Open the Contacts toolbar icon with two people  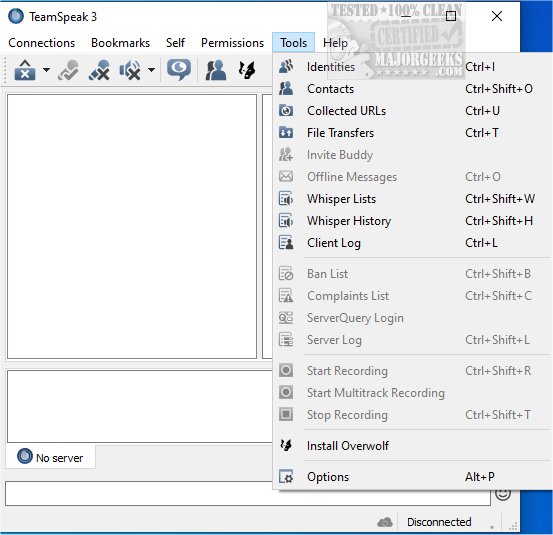[215, 70]
